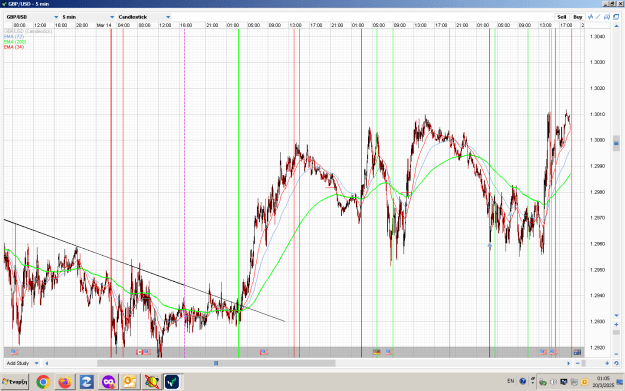This screenshot has height=391, width=625.
Task: Click the time zoom slider handle
Action: [x=584, y=363]
